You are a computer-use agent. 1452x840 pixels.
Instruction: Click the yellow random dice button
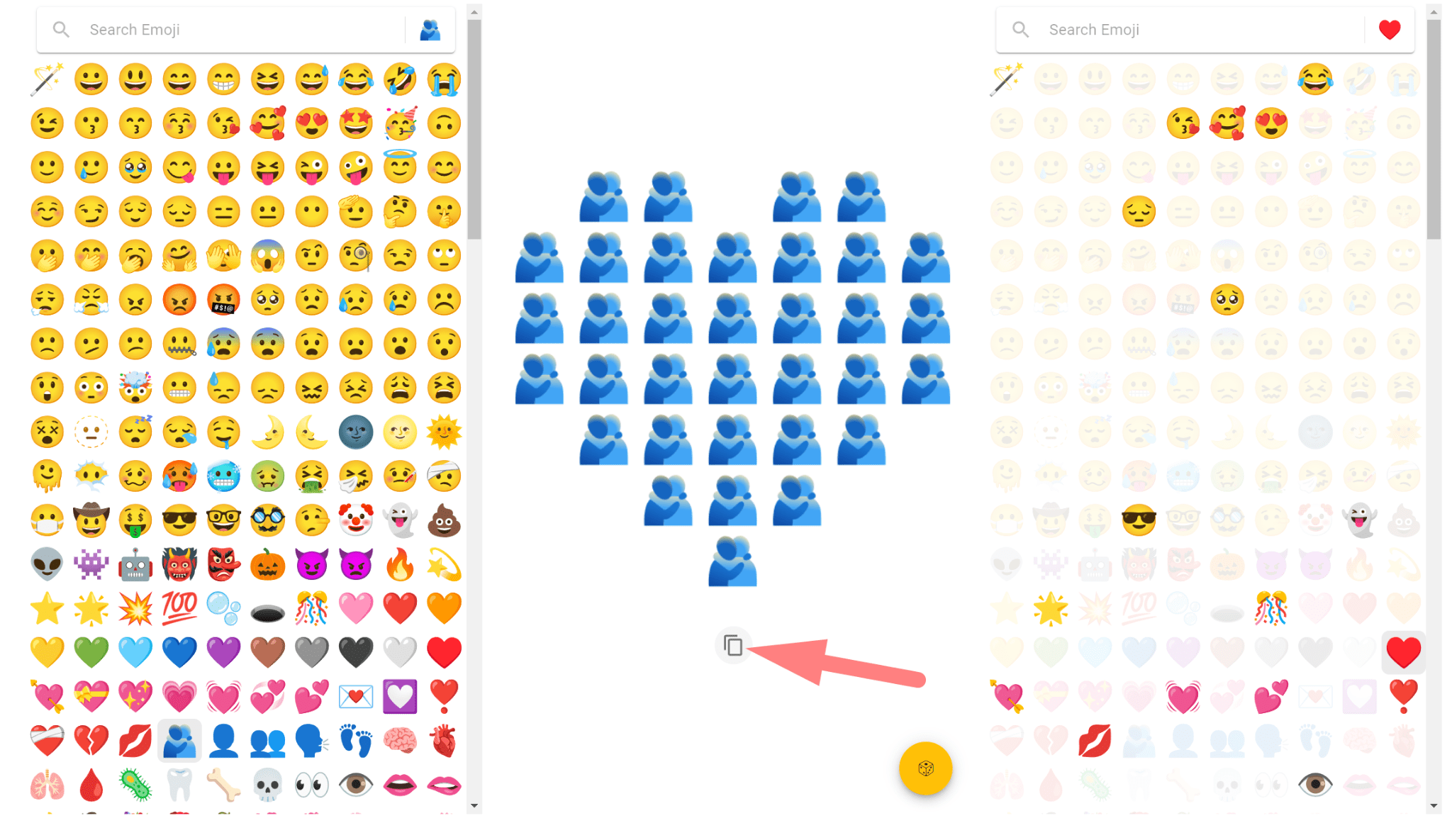tap(925, 768)
